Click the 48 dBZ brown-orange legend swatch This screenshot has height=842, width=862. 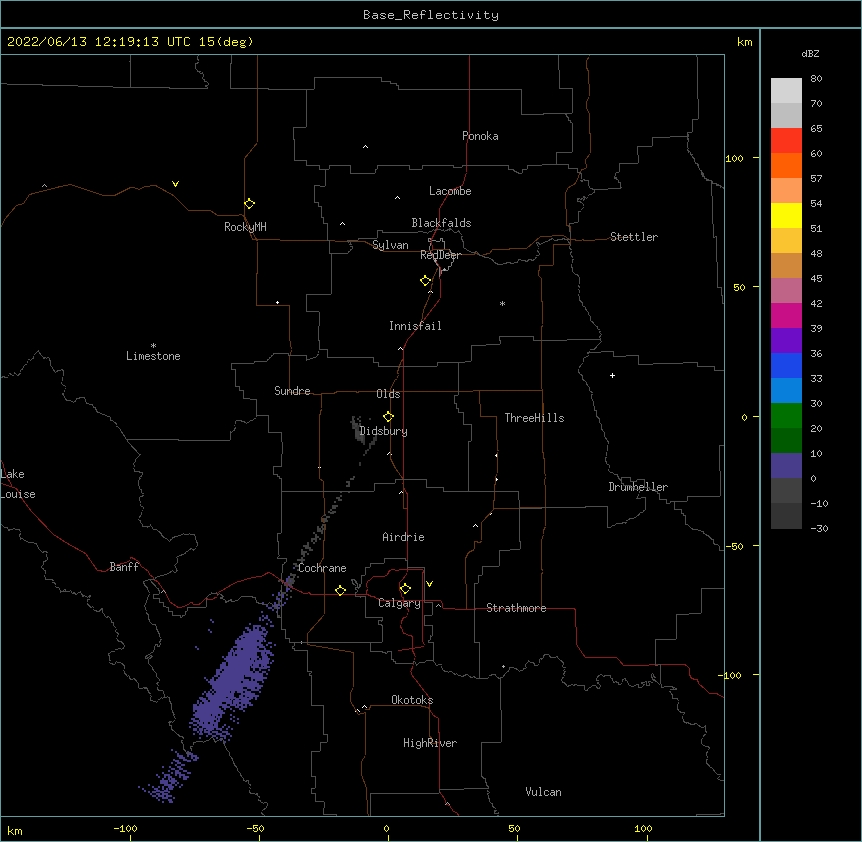[786, 265]
